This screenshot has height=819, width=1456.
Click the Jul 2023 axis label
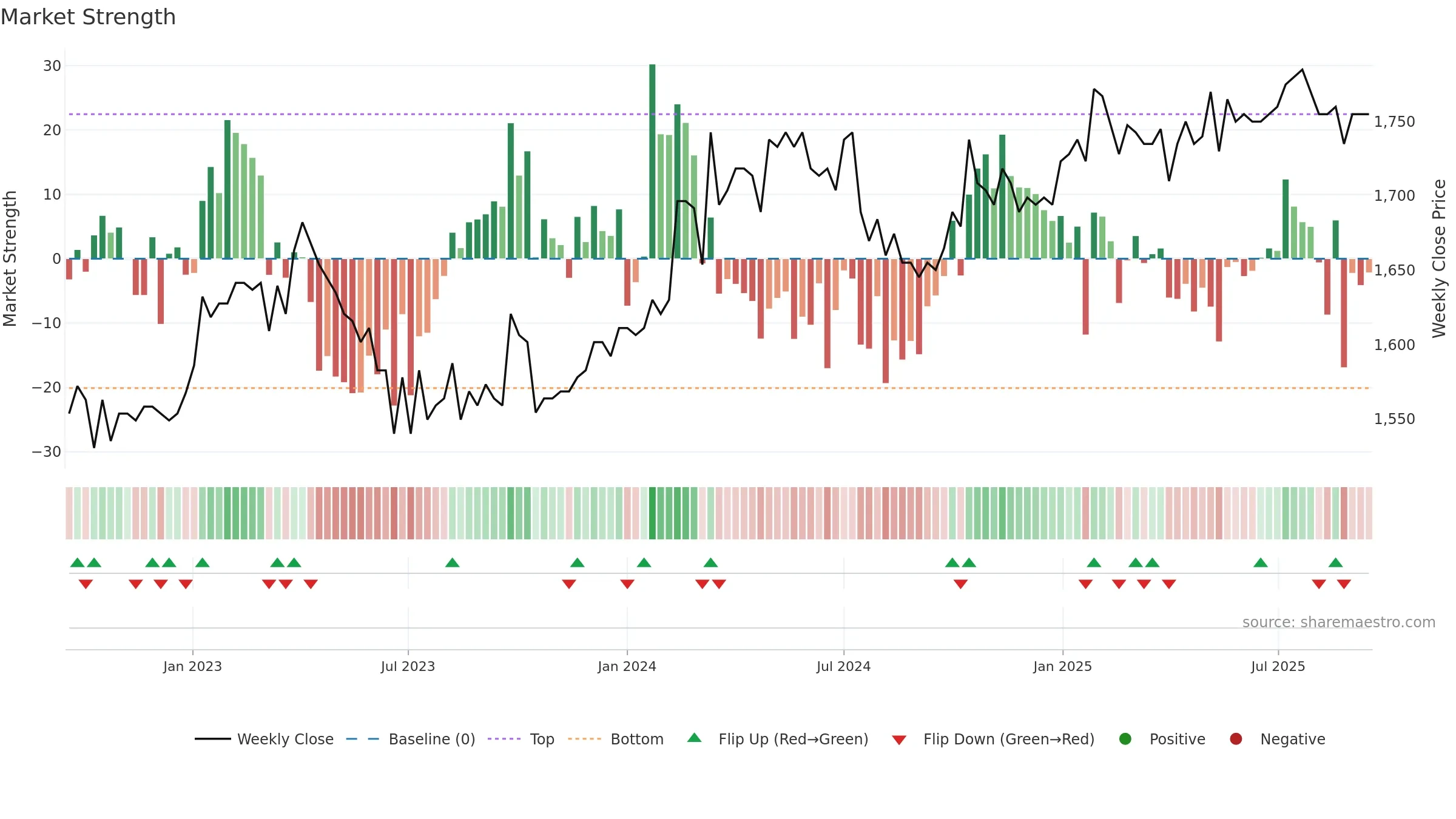(x=408, y=666)
